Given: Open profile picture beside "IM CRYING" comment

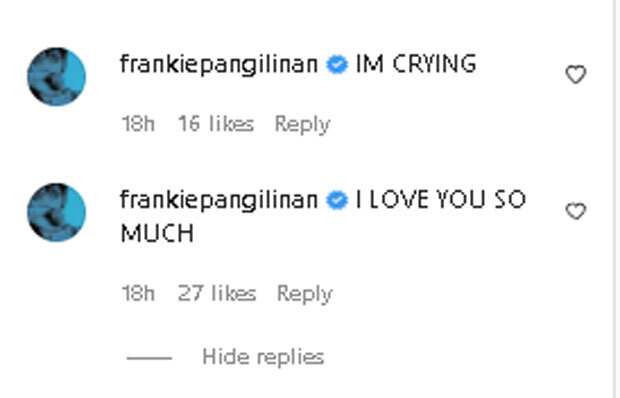Looking at the screenshot, I should coord(57,77).
